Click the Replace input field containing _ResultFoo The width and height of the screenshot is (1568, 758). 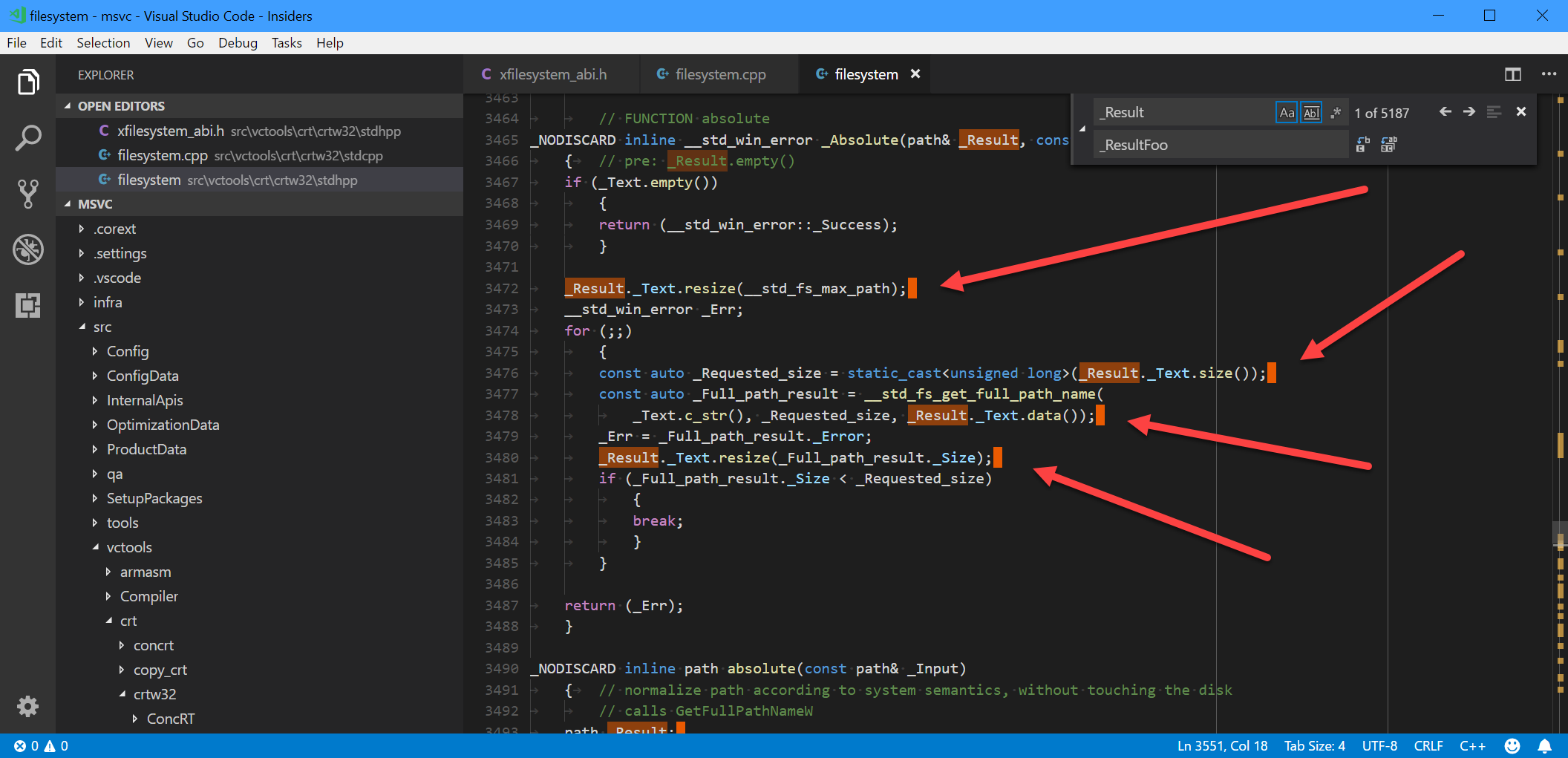(1221, 145)
